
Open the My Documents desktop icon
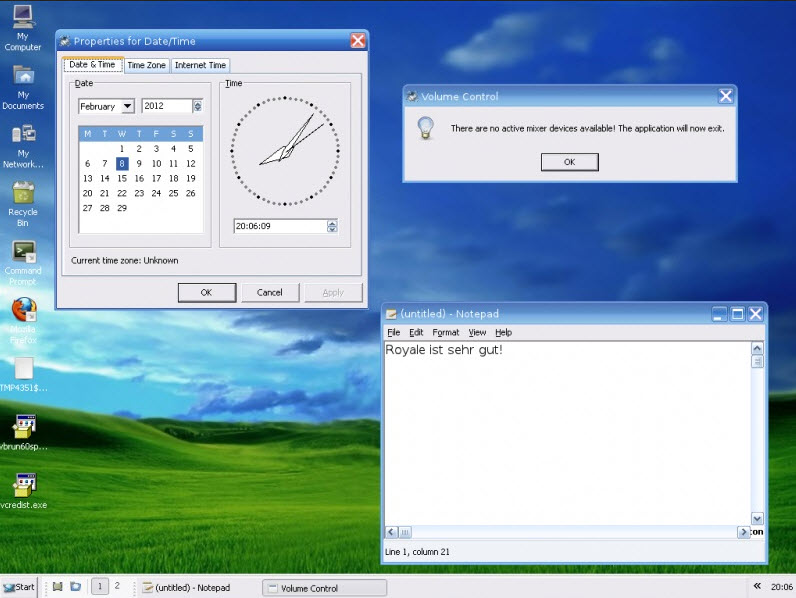[x=23, y=87]
